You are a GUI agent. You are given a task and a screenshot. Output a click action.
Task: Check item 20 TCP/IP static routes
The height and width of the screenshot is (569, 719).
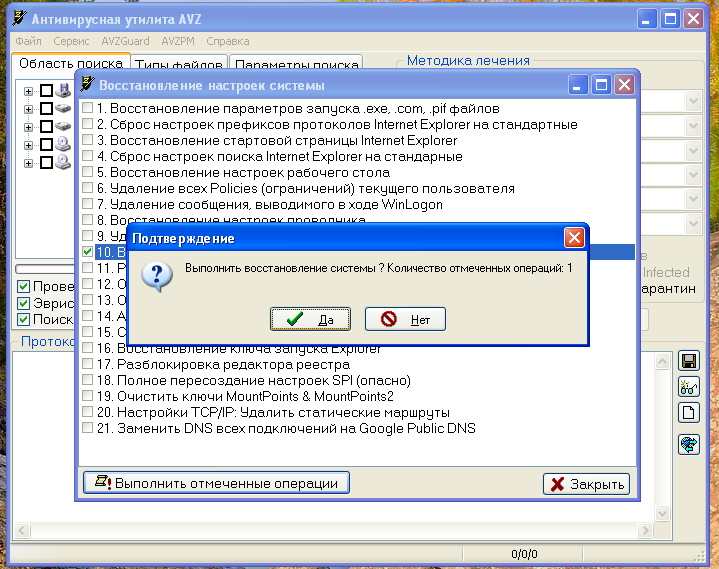coord(87,412)
